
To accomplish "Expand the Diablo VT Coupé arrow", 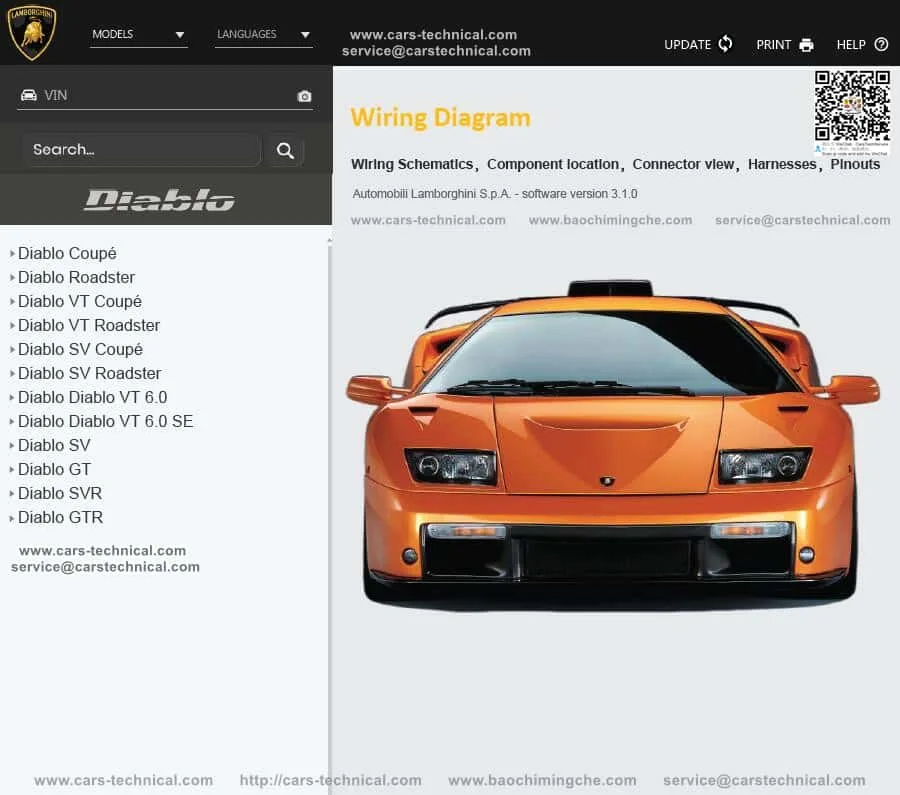I will click(x=12, y=301).
